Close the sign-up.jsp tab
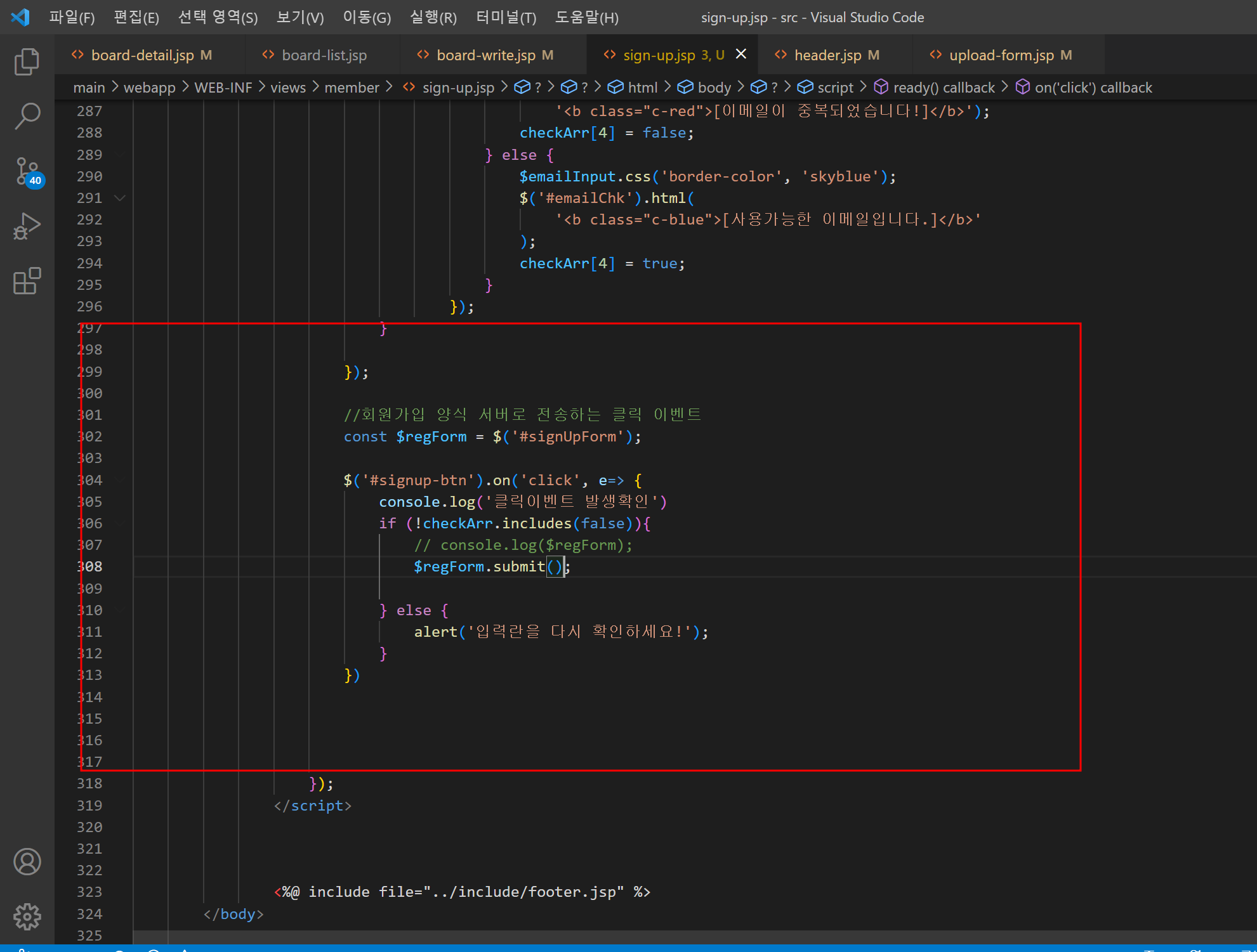Viewport: 1257px width, 952px height. tap(740, 55)
